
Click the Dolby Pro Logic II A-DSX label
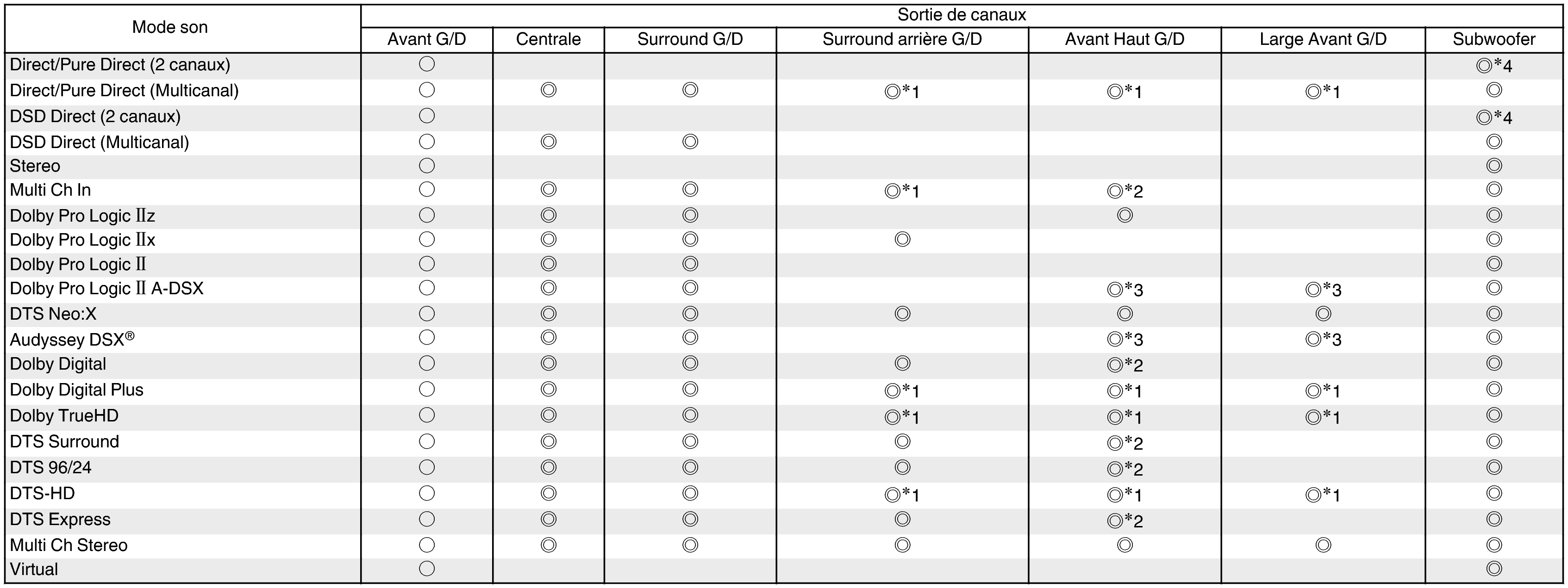[x=106, y=288]
